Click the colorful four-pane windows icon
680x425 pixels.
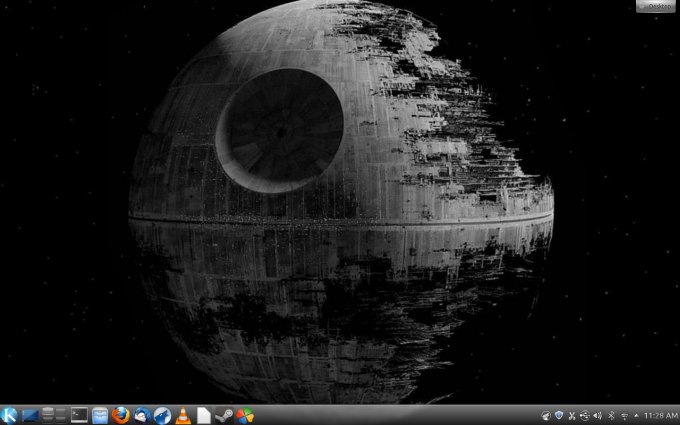click(245, 415)
